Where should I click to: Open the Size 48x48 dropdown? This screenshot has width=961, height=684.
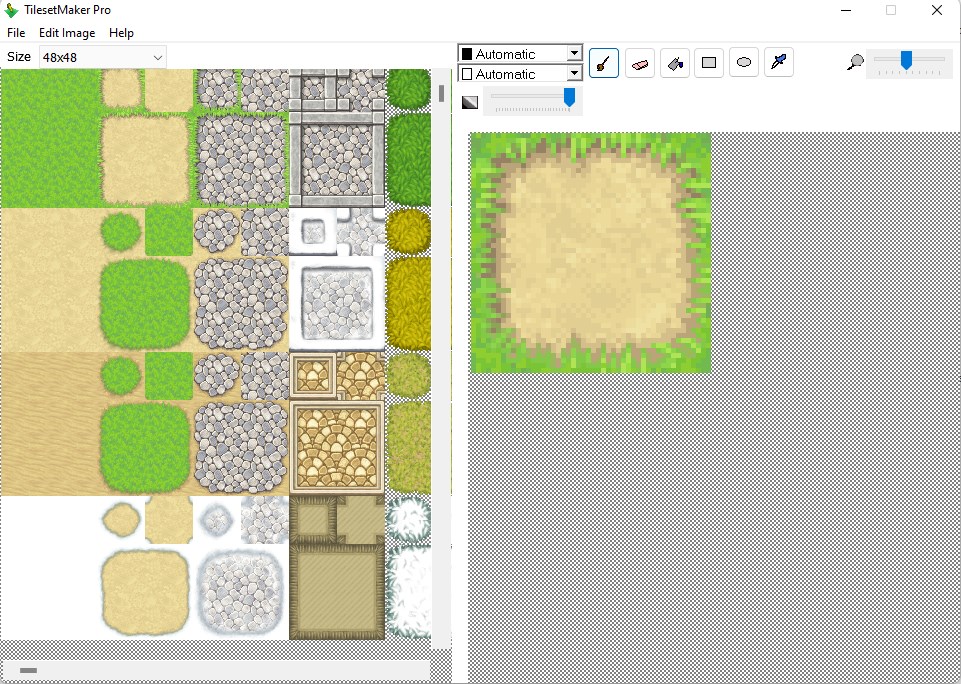pos(103,57)
